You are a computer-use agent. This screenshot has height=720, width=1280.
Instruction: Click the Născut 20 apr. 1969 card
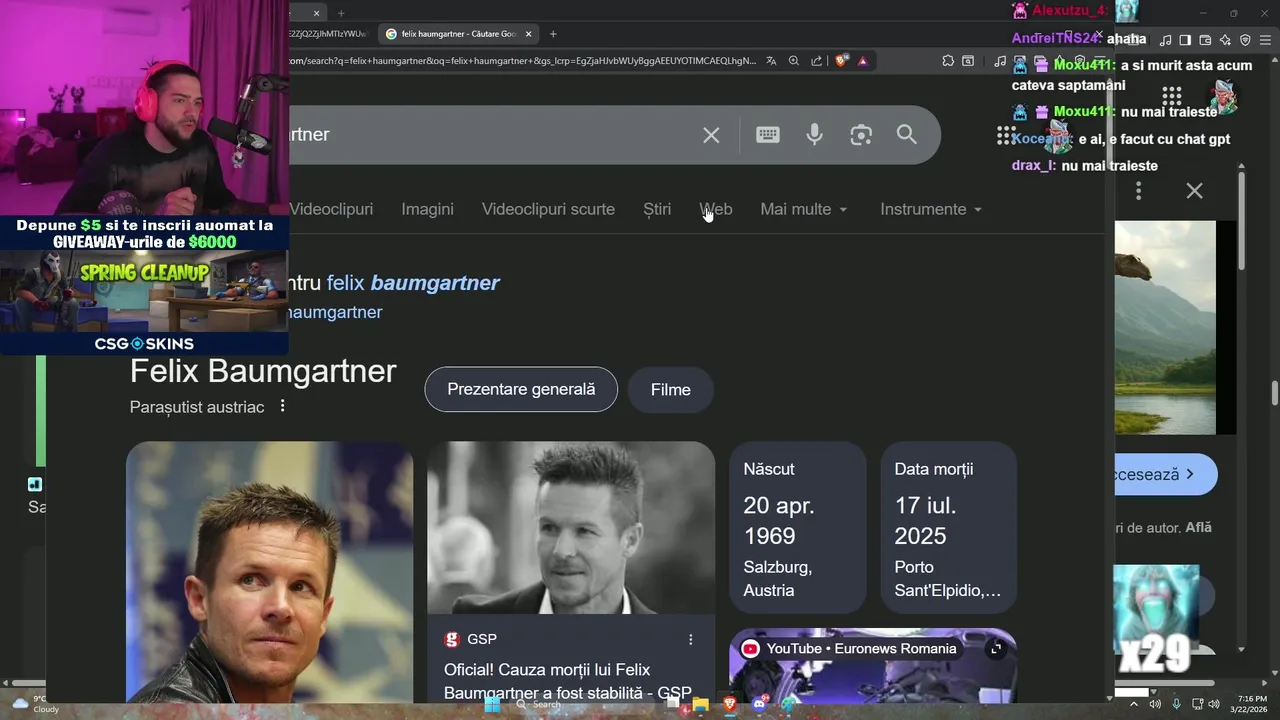click(798, 528)
